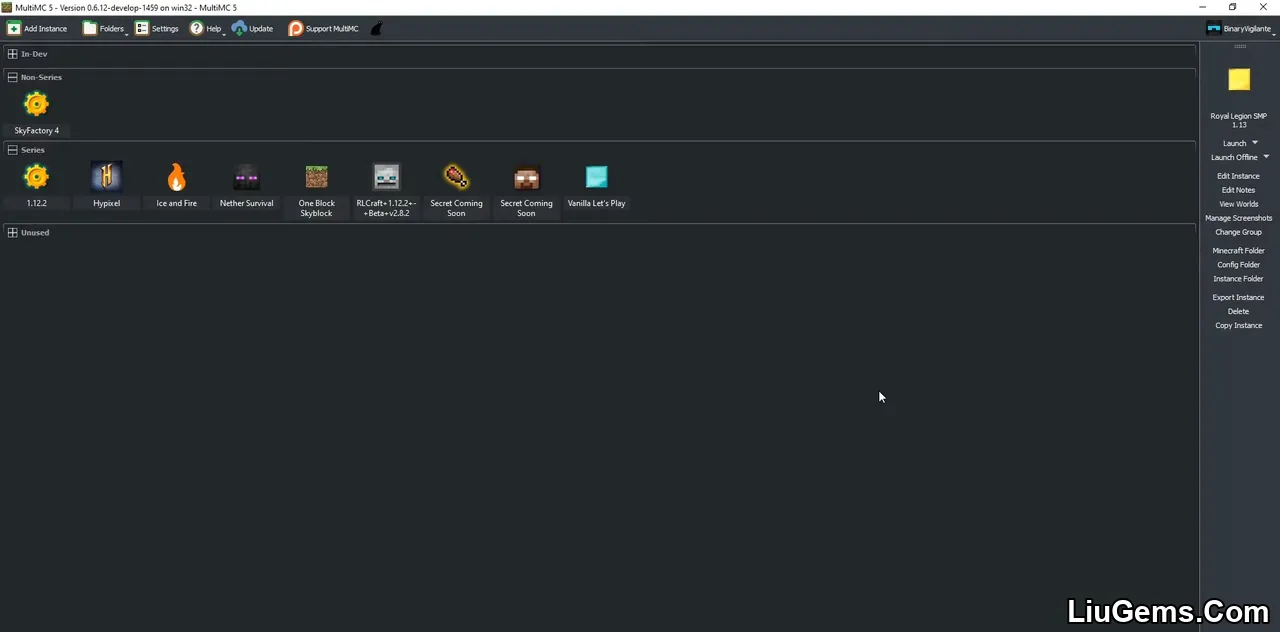1280x632 pixels.
Task: Click View Worlds
Action: coord(1238,204)
